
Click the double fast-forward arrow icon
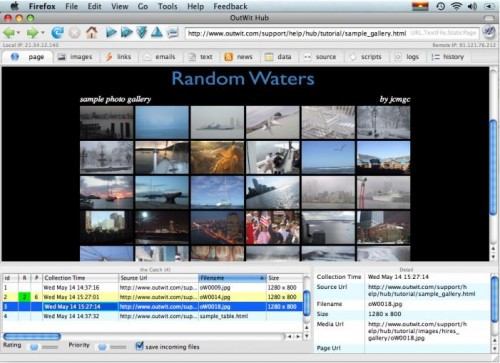click(x=126, y=32)
